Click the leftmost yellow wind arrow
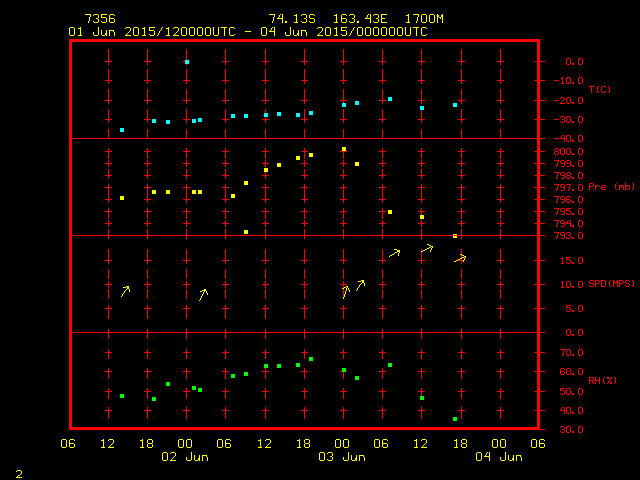This screenshot has width=640, height=480. click(125, 291)
